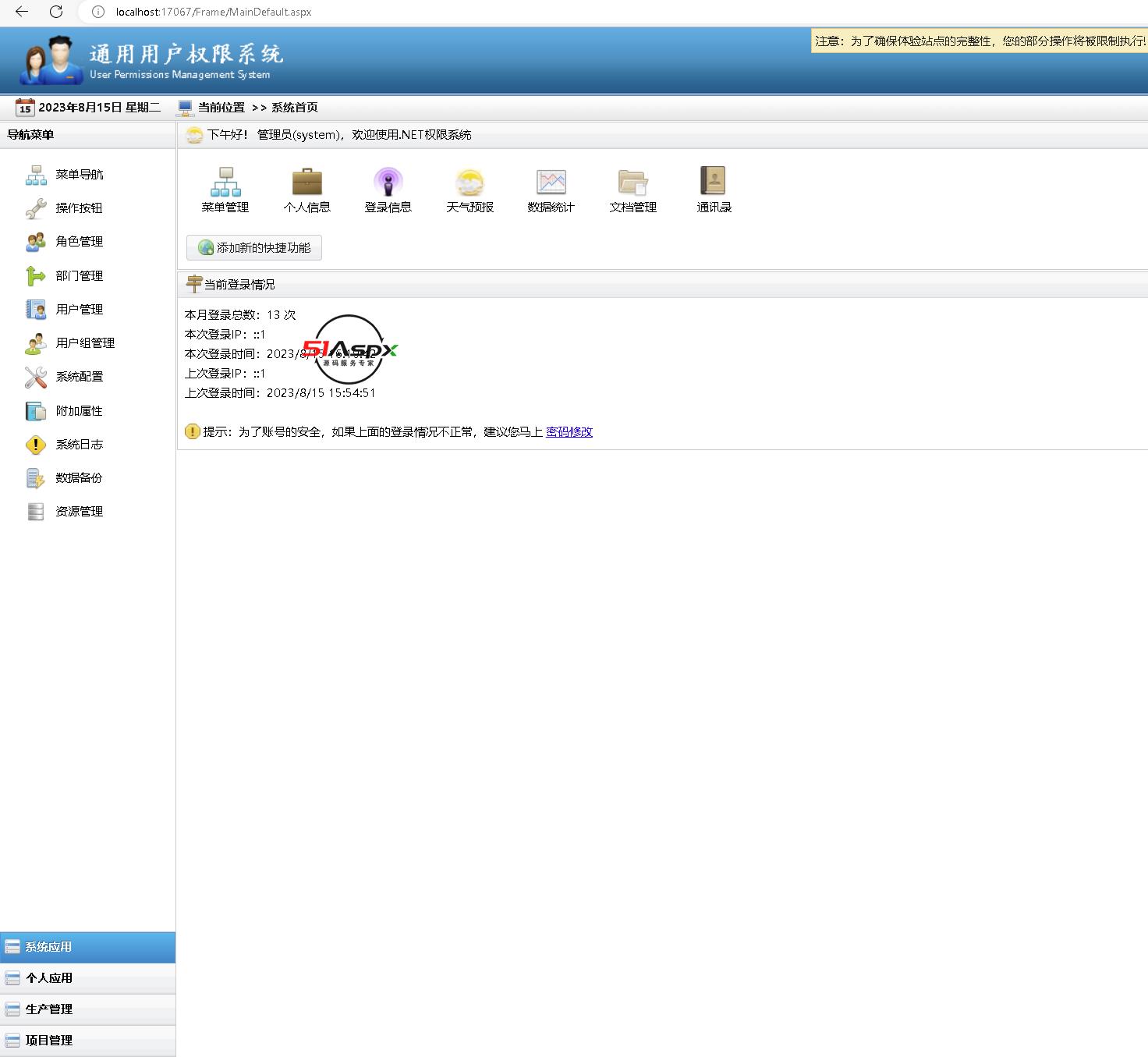Click the 附加属性 icon

click(36, 410)
